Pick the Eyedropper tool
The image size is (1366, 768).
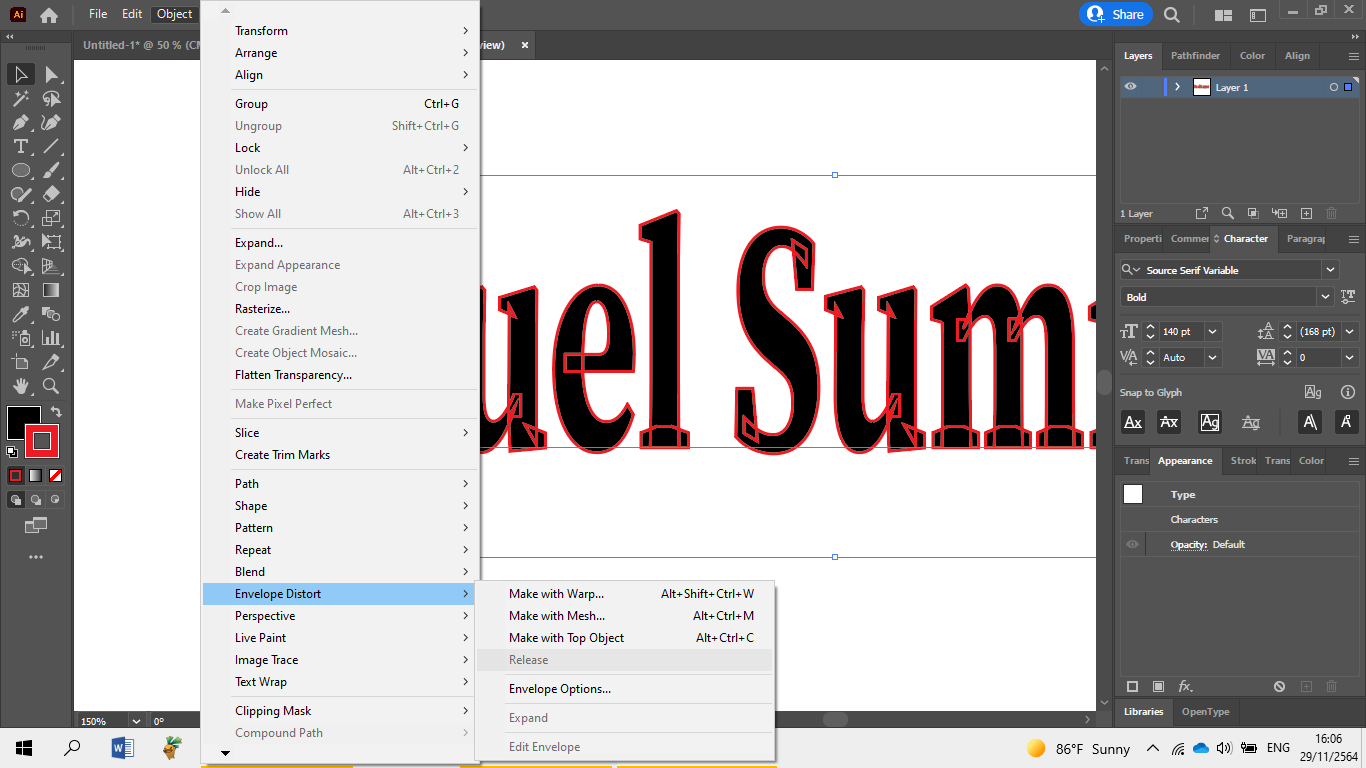coord(21,313)
